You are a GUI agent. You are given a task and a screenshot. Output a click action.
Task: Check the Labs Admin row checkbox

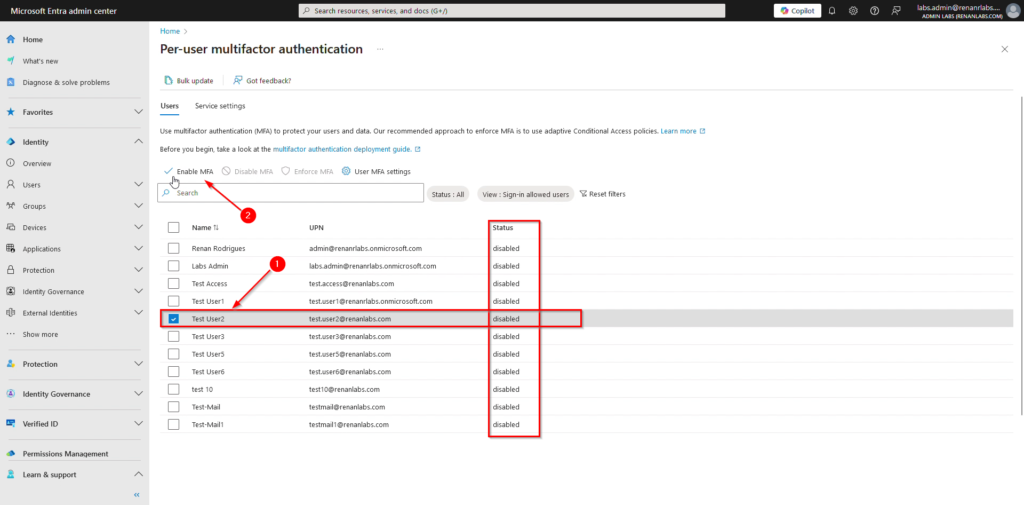tap(174, 266)
